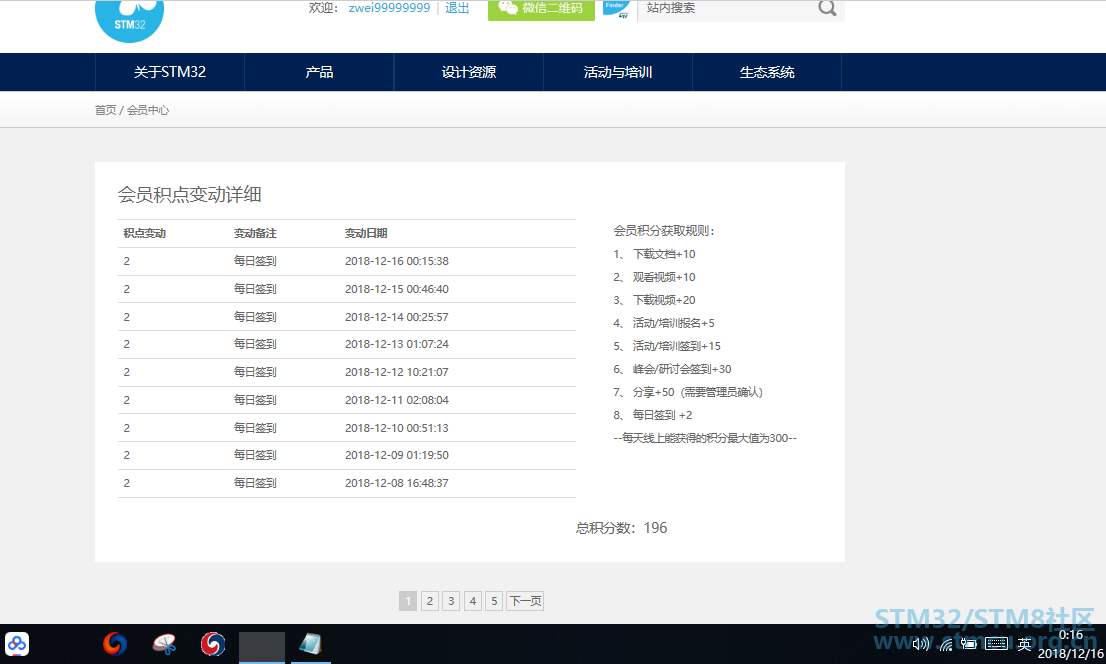Click the 会员积分获取规则 heading
Image resolution: width=1106 pixels, height=664 pixels.
pos(663,231)
